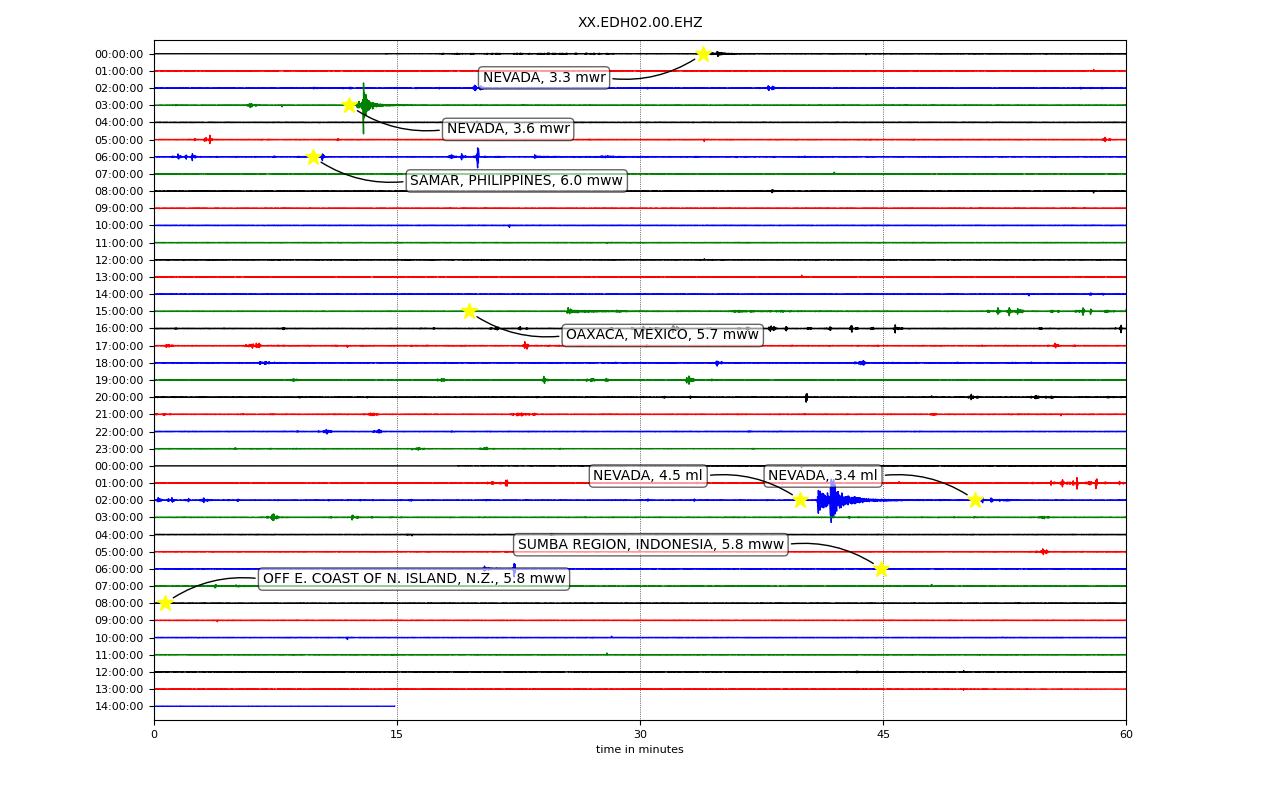Click the NEVADA, 3.6 mwr annotation label
The width and height of the screenshot is (1280, 800).
click(x=508, y=129)
